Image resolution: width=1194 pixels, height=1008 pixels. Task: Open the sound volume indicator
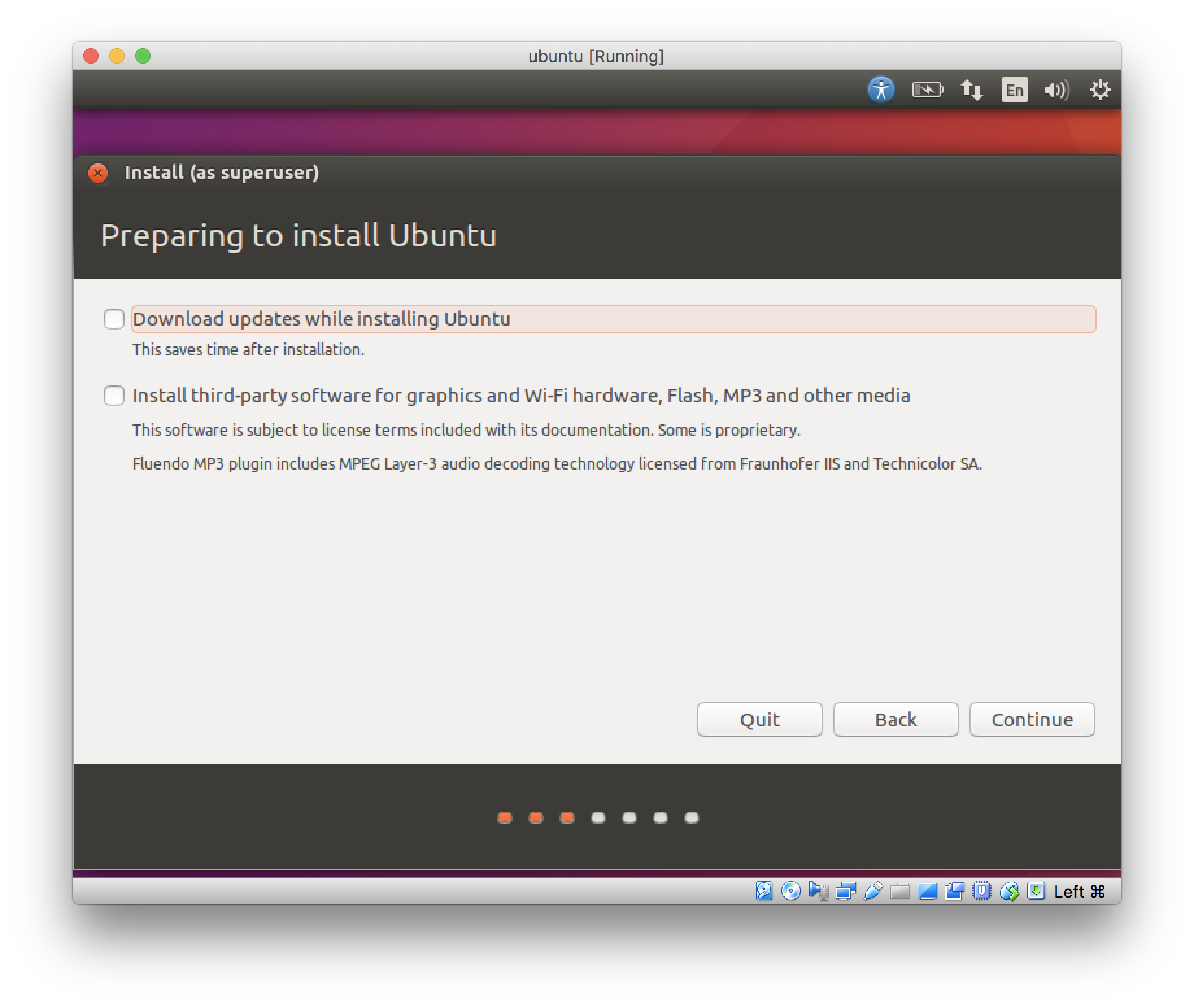pyautogui.click(x=1056, y=90)
